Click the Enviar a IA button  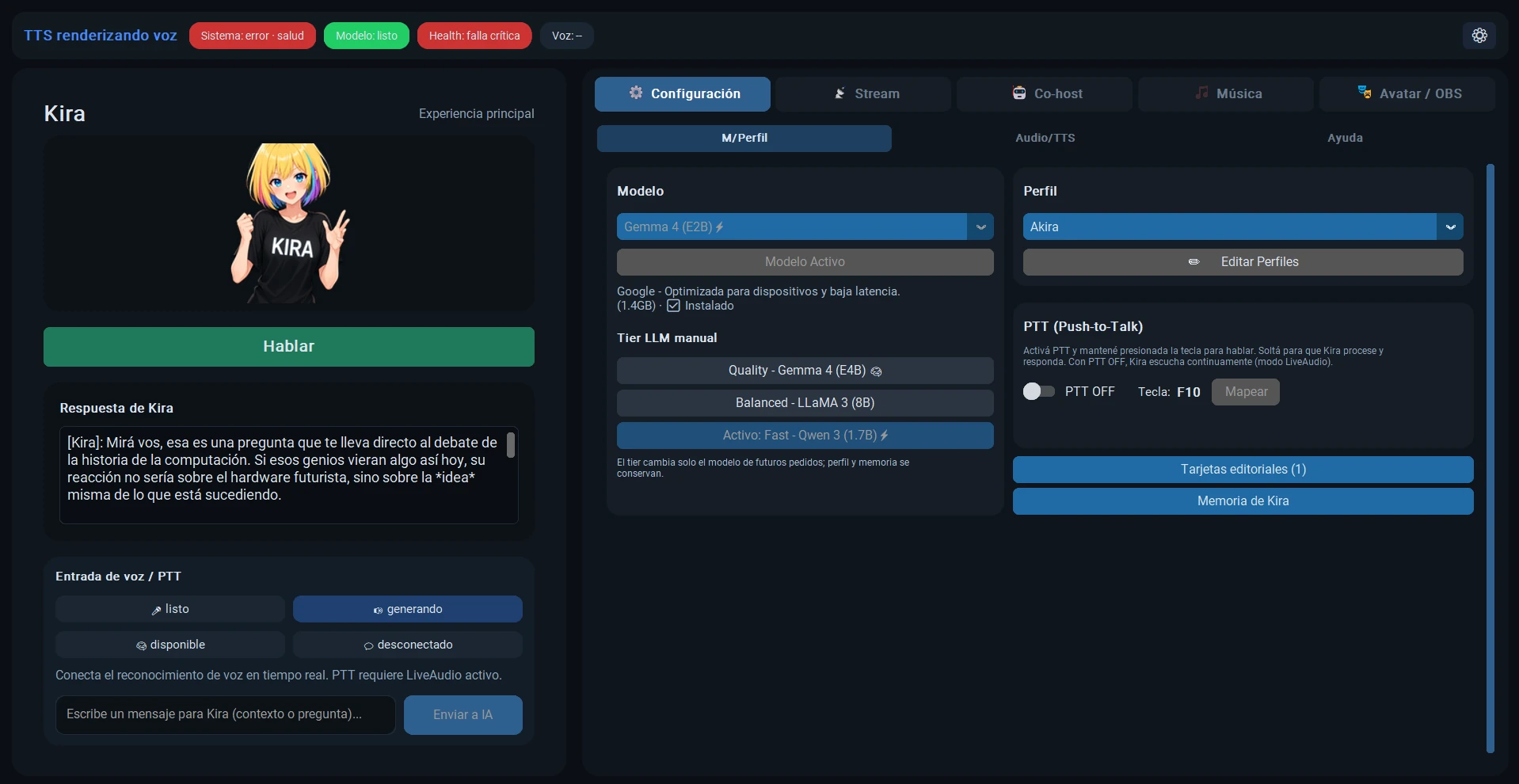(463, 715)
